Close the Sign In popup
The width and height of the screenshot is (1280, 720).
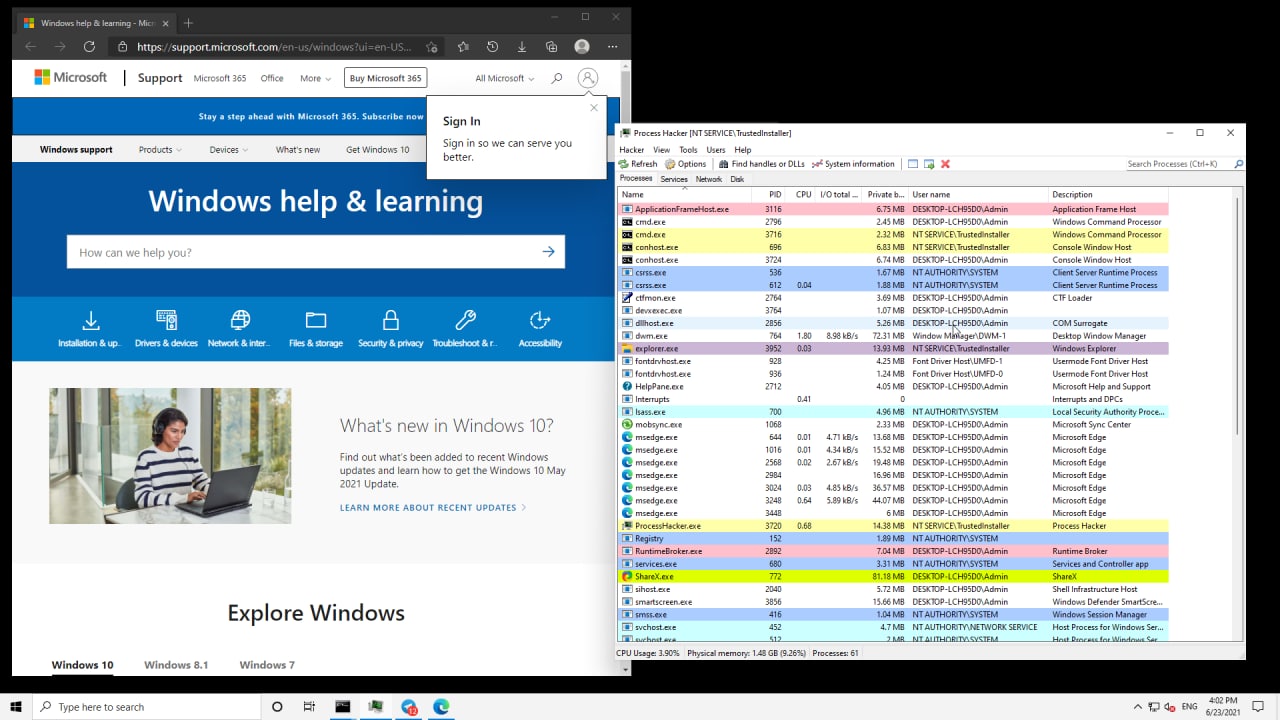[x=594, y=108]
